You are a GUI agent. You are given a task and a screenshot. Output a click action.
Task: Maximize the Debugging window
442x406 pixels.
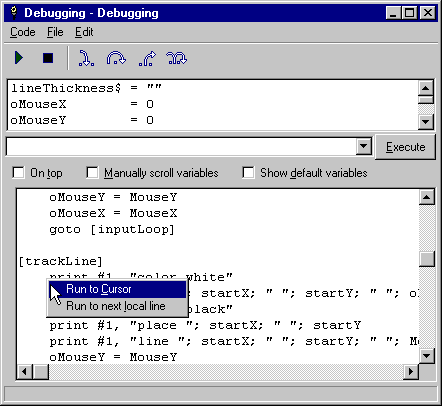pos(409,13)
